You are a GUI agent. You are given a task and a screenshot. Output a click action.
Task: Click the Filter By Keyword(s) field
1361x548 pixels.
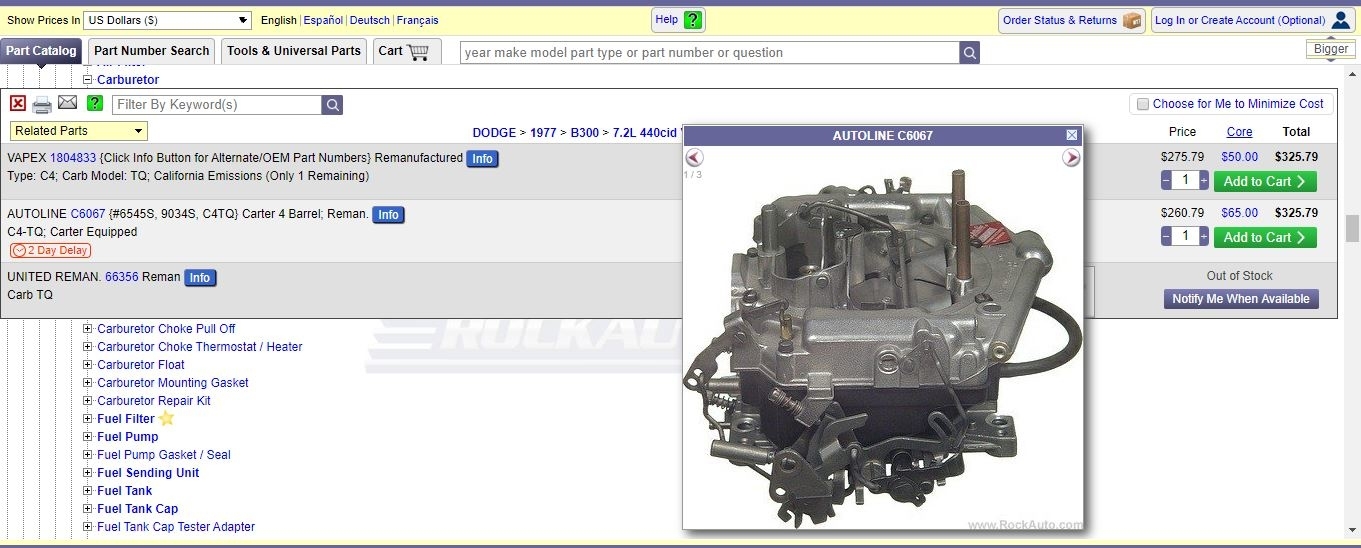pyautogui.click(x=216, y=105)
